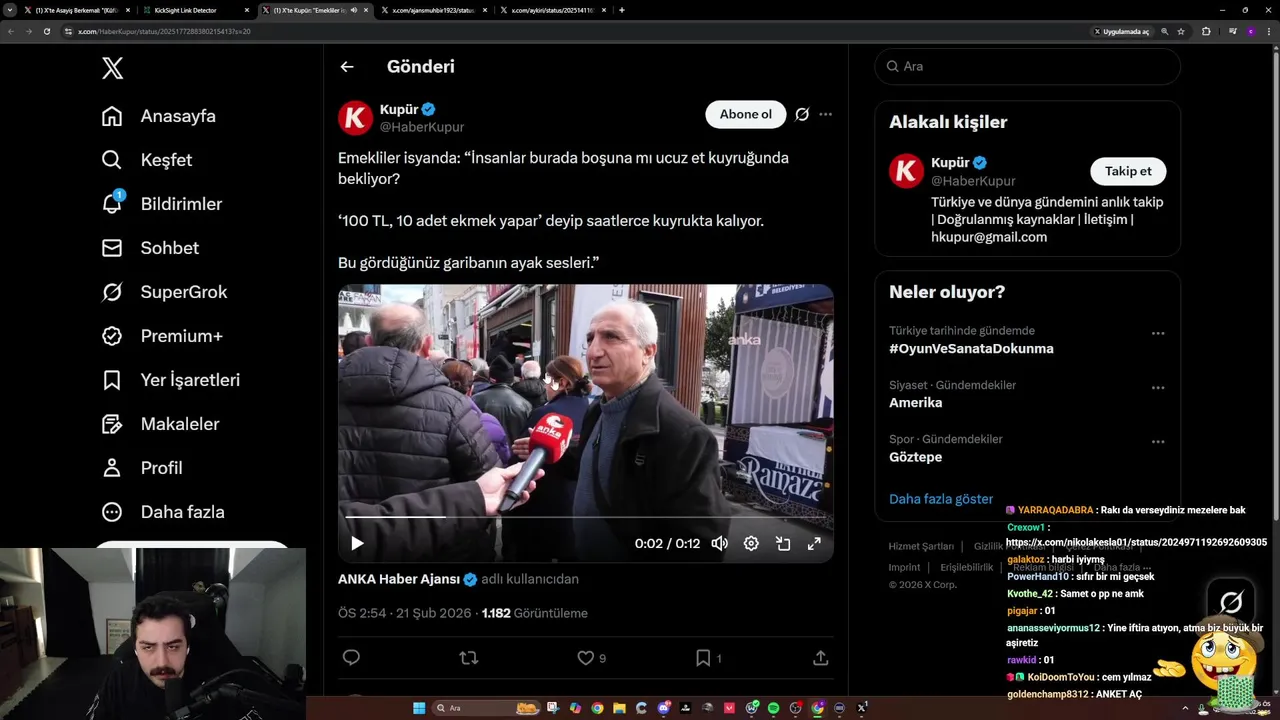Enter fullscreen video mode
1280x720 pixels.
(x=814, y=544)
